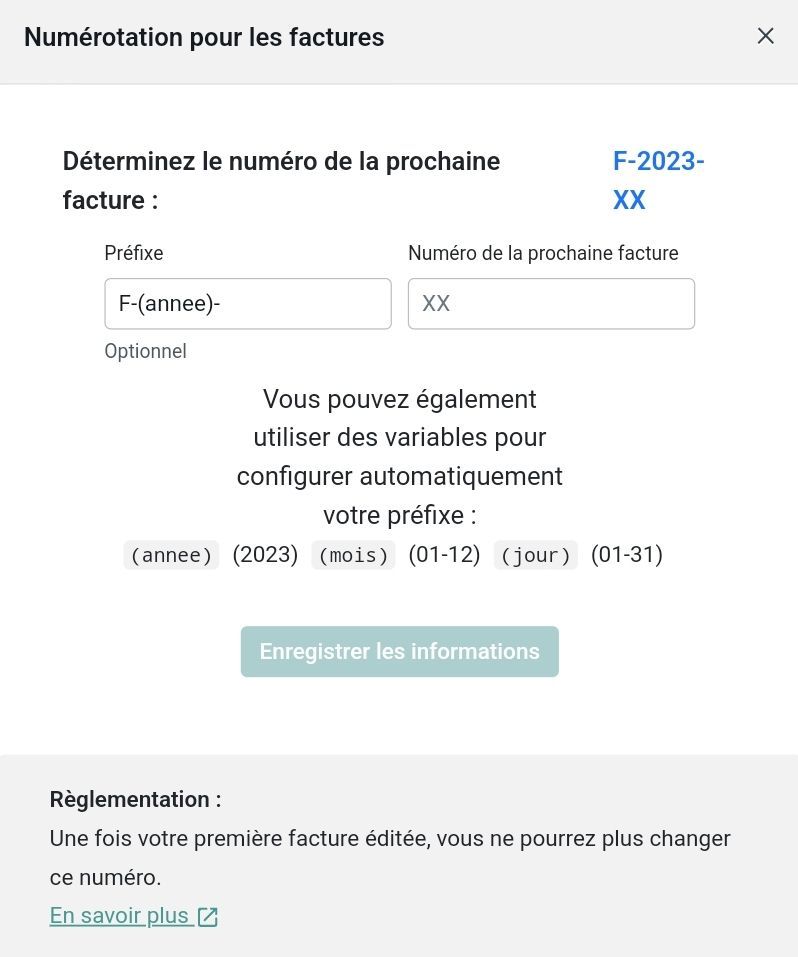Open the En savoir plus link
This screenshot has width=798, height=957.
(120, 915)
